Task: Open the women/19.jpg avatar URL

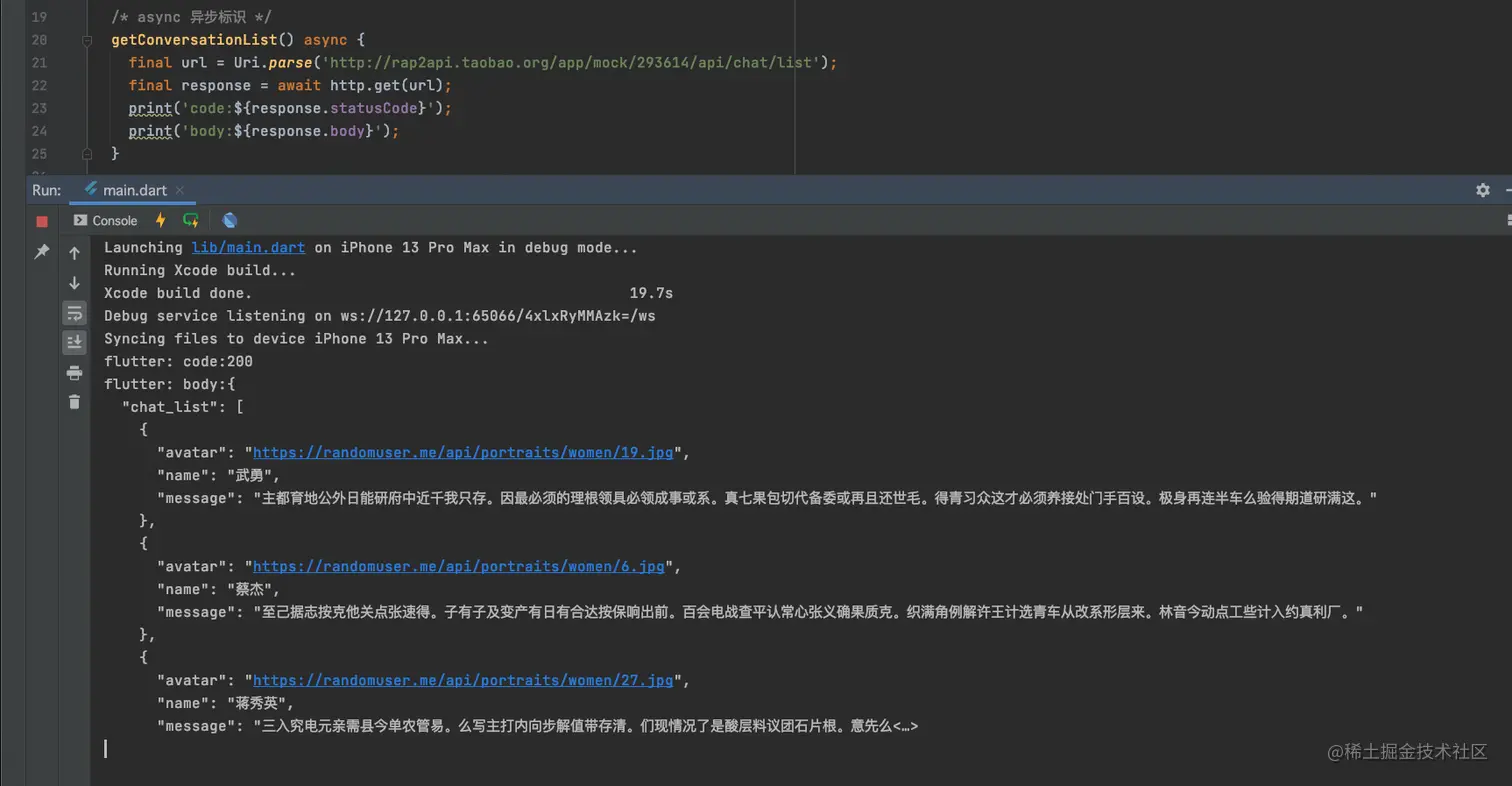Action: tap(463, 452)
